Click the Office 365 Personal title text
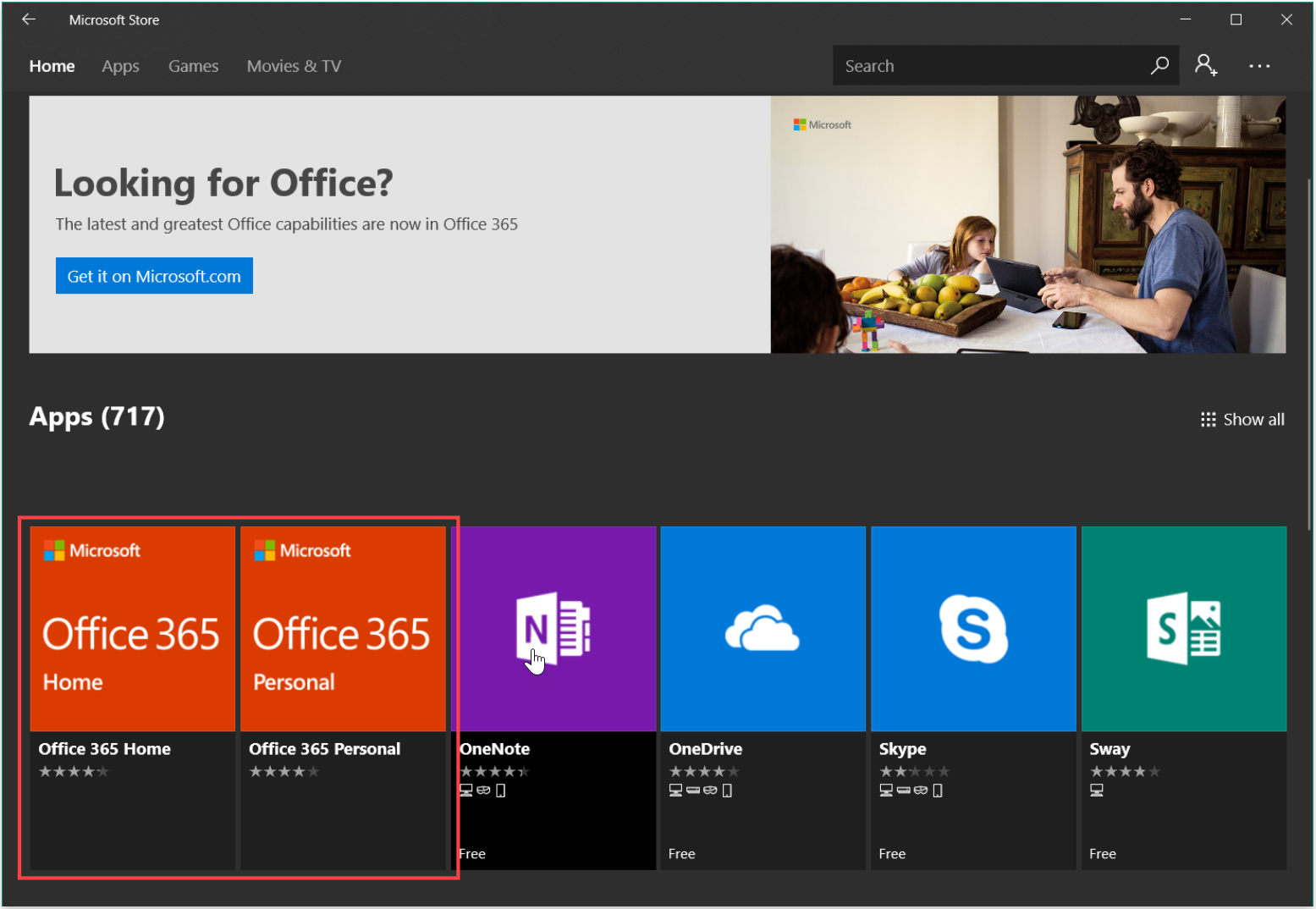Image resolution: width=1316 pixels, height=909 pixels. tap(324, 749)
